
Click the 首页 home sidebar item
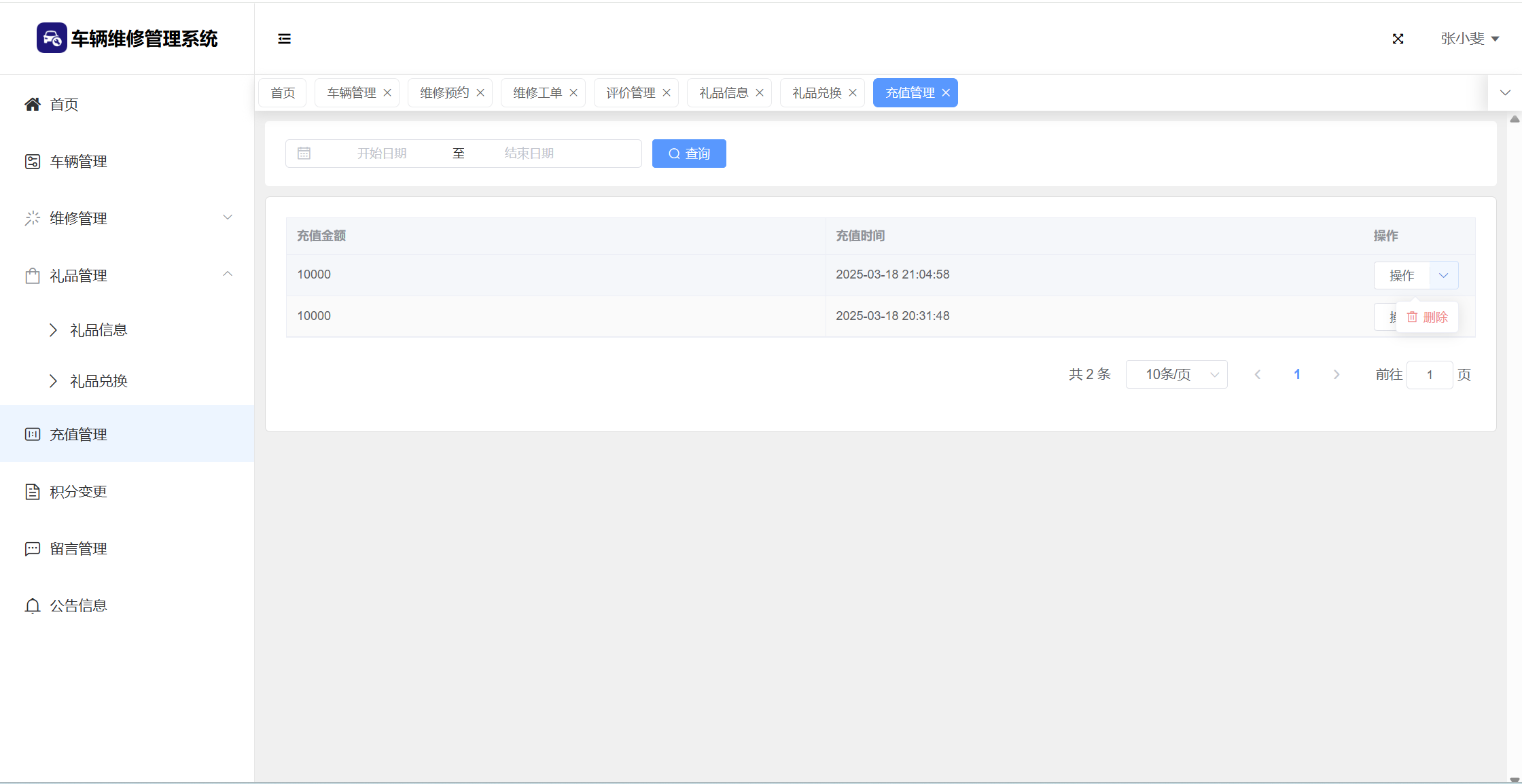[x=64, y=105]
